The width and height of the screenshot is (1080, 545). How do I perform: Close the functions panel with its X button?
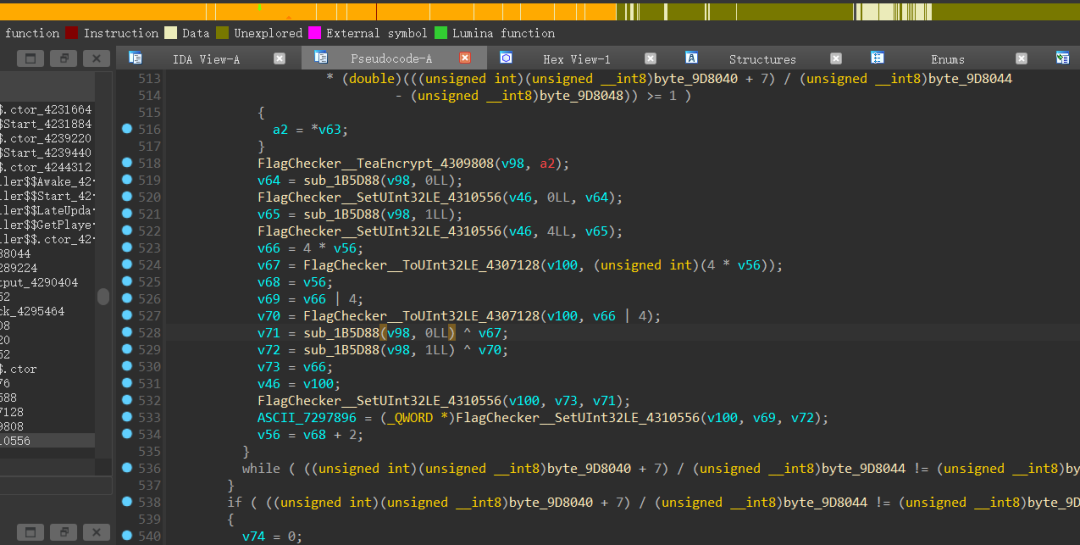(96, 59)
